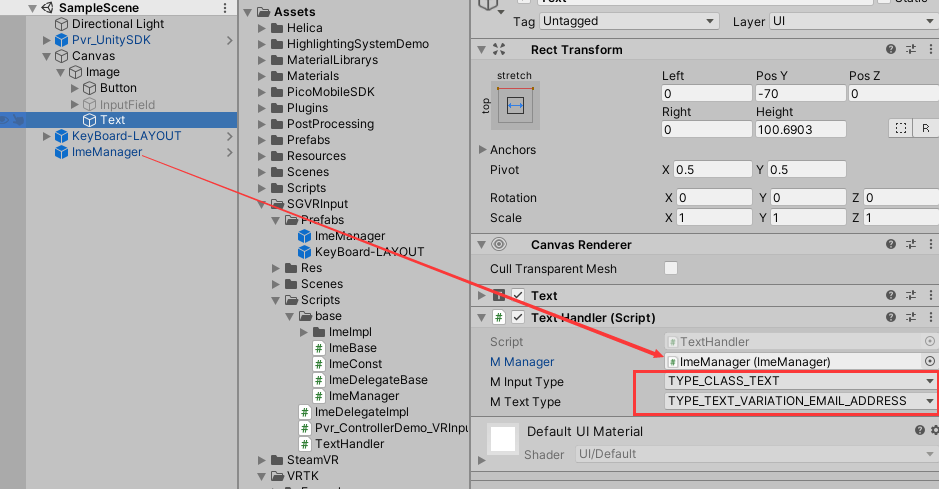Viewport: 939px width, 489px height.
Task: Expand Default UI Material foldout arrow
Action: click(481, 460)
